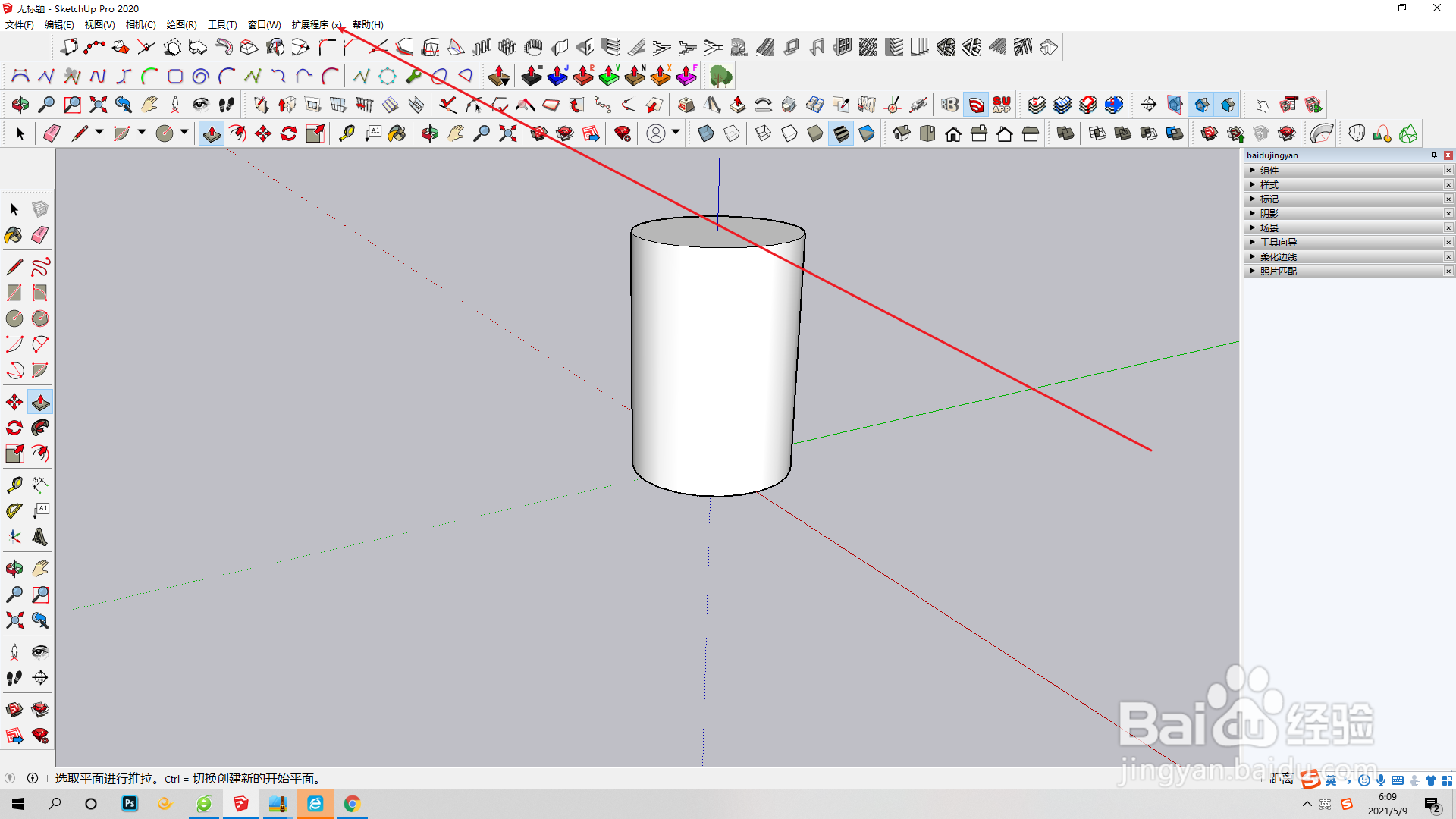This screenshot has height=819, width=1456.
Task: Choose the Follow Me tool in left toolbar
Action: click(40, 428)
